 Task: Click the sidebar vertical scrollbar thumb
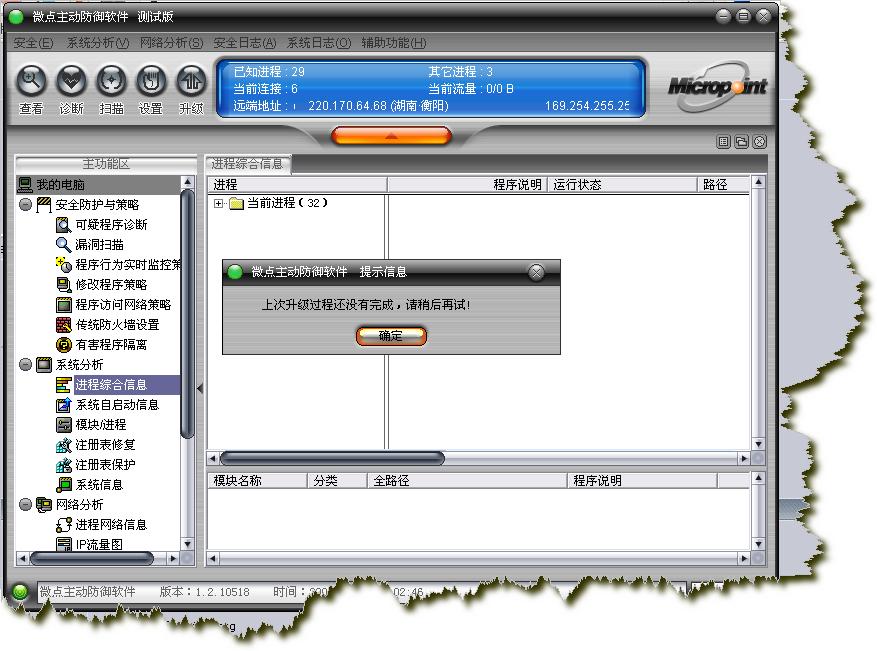187,313
